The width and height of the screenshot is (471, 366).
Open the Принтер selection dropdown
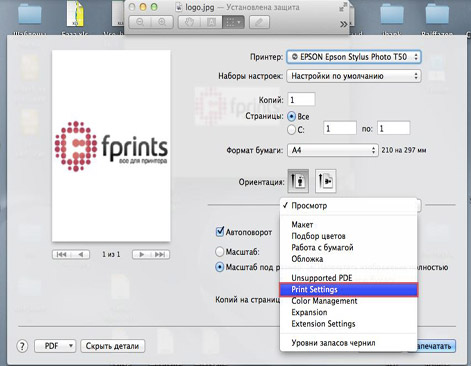point(353,57)
